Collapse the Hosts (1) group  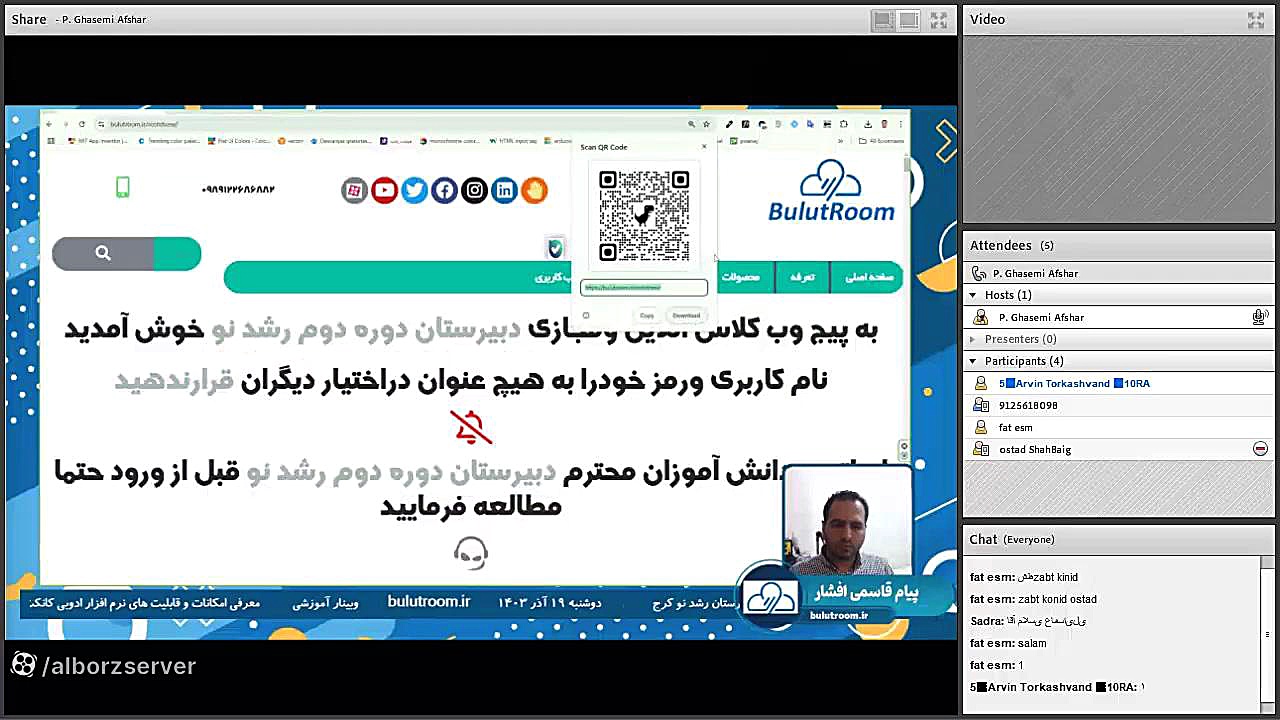(x=973, y=295)
